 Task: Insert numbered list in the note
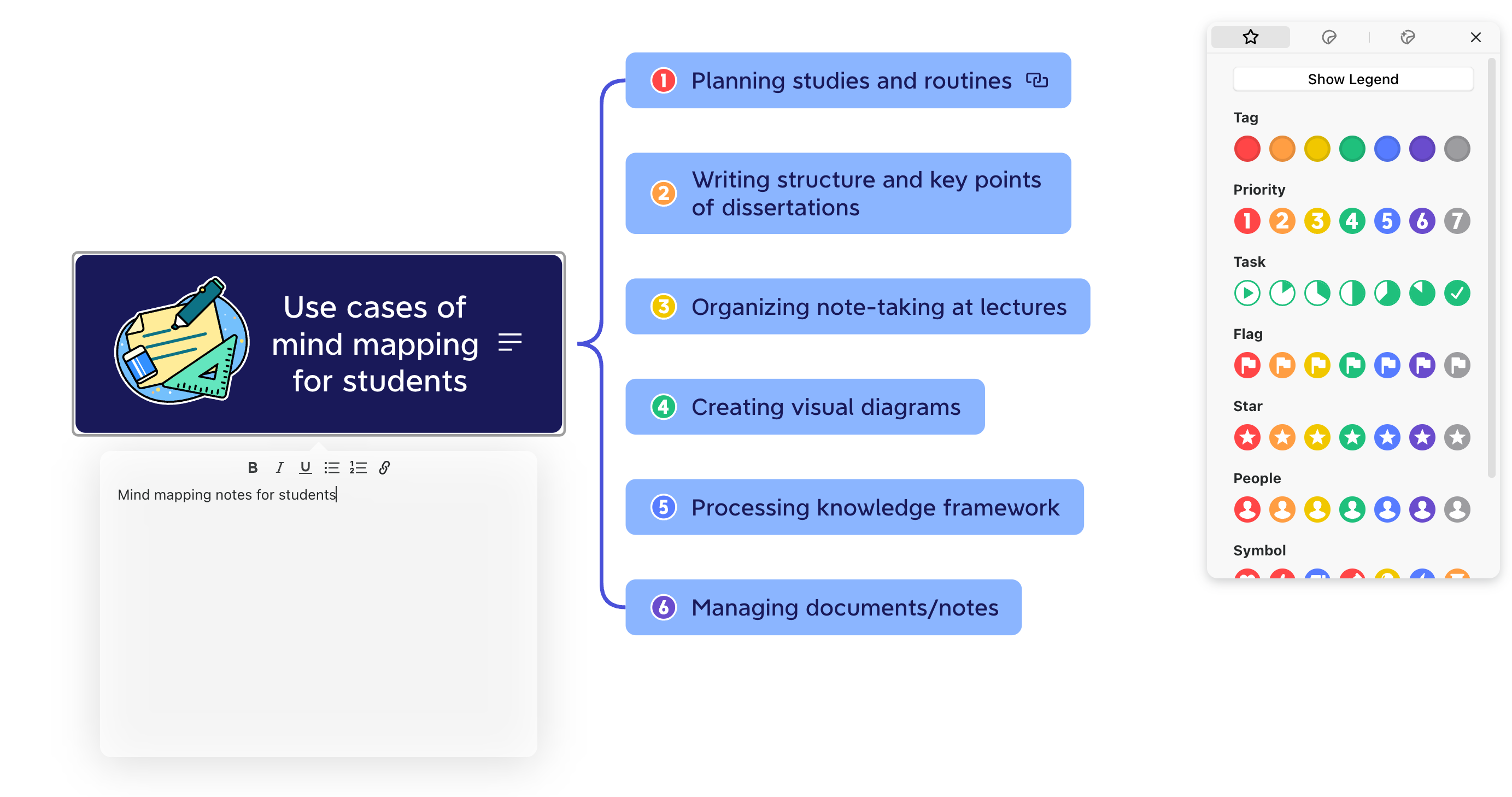point(358,467)
